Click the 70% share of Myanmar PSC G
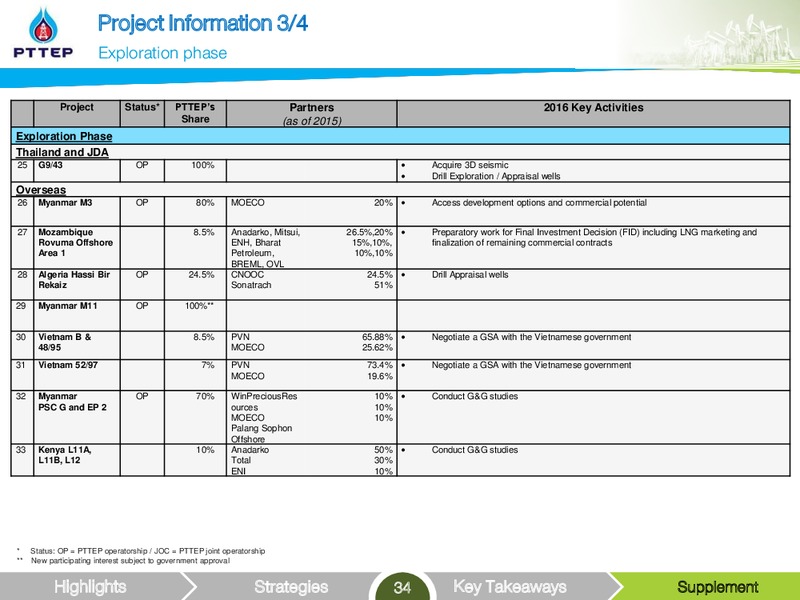The height and width of the screenshot is (600, 800). [x=205, y=396]
